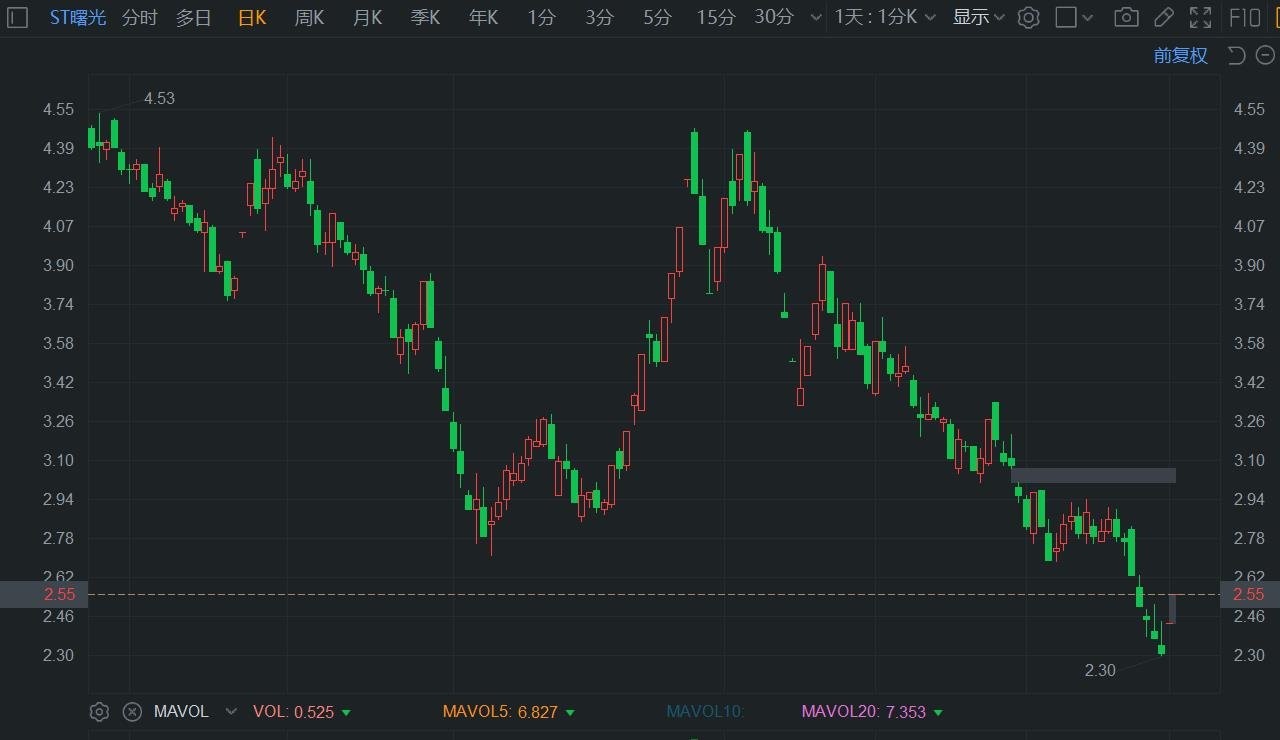Zoom out chart with minus circle icon

click(x=1265, y=55)
